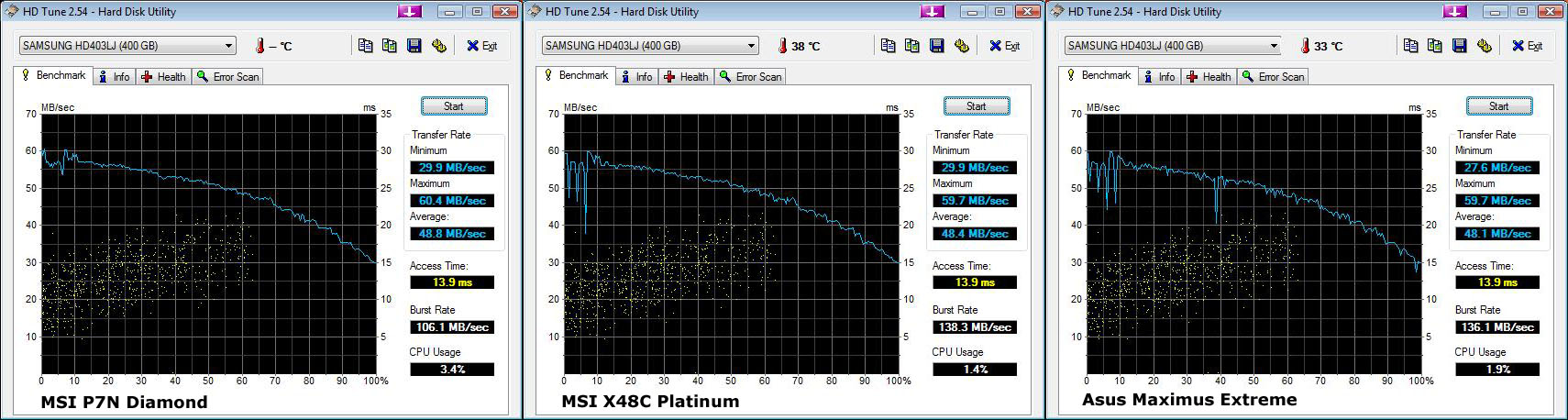Click benchmark graph in MSI X48C Platinum window
1568x420 pixels.
(x=731, y=243)
